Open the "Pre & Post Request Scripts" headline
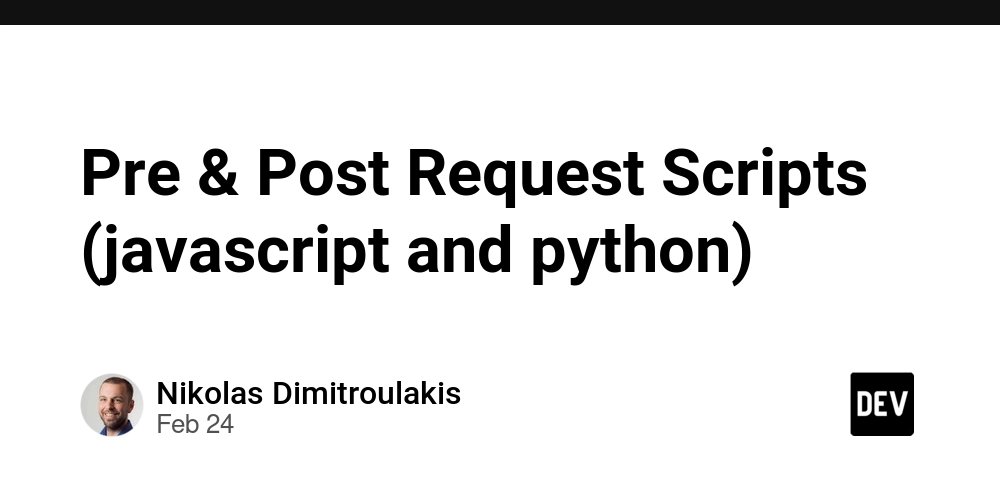The image size is (1000, 500). pos(474,173)
